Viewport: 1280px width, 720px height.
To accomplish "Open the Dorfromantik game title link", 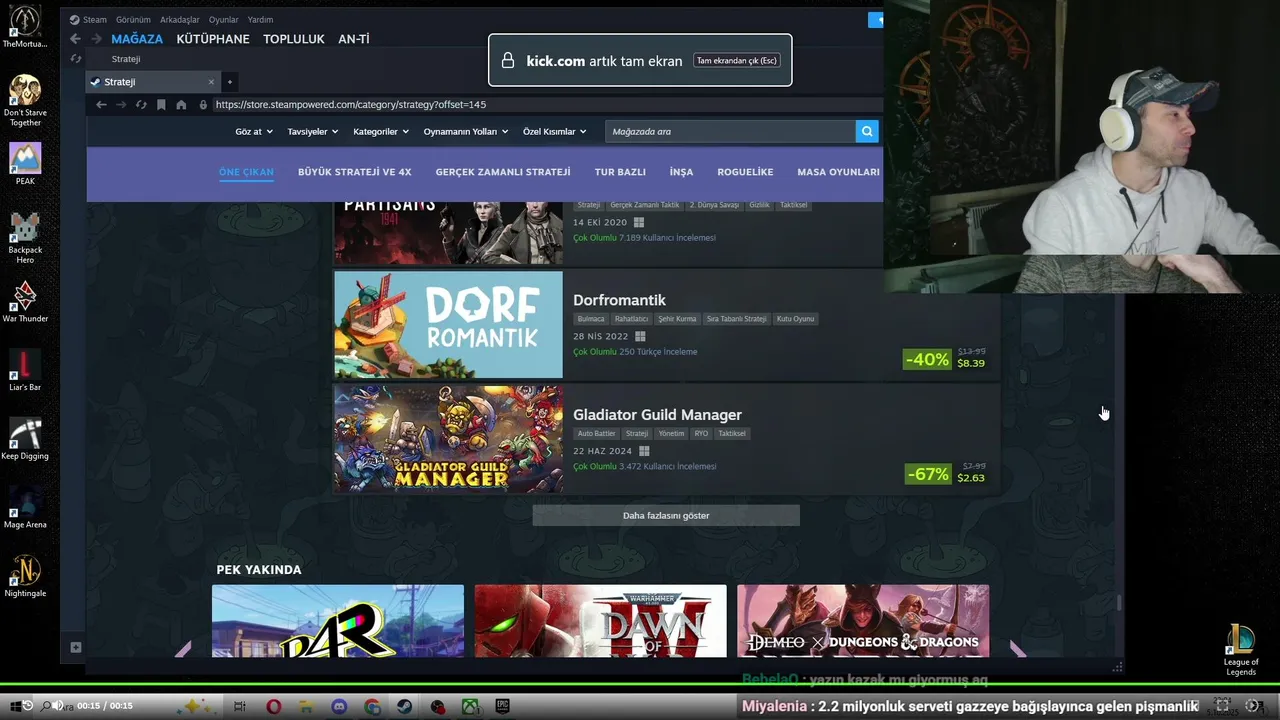I will click(x=619, y=300).
